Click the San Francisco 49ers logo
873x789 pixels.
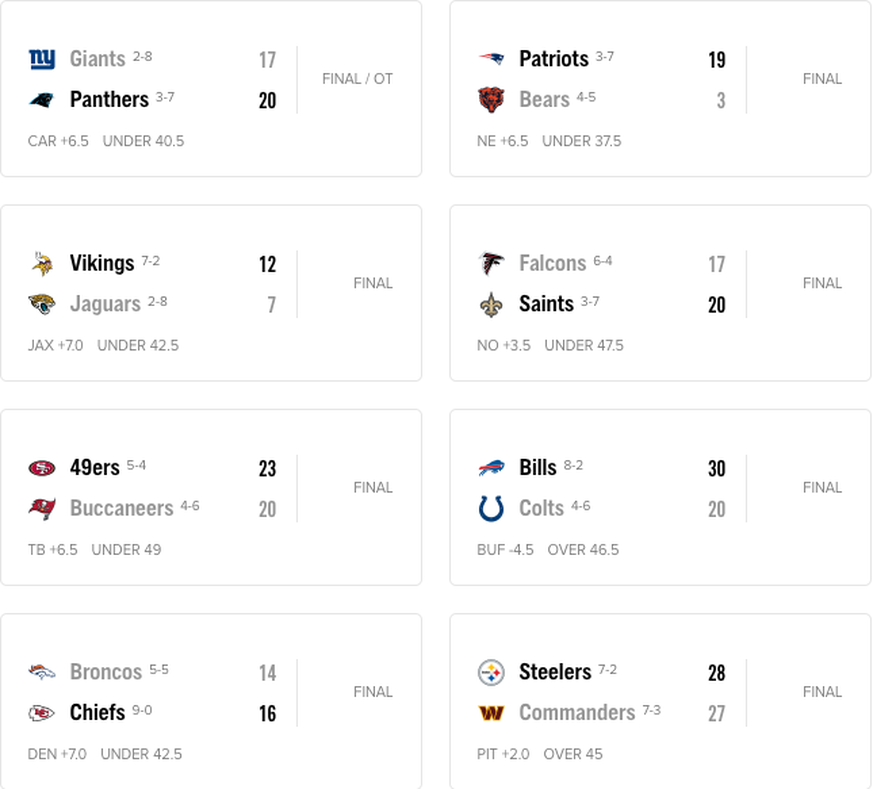click(42, 468)
